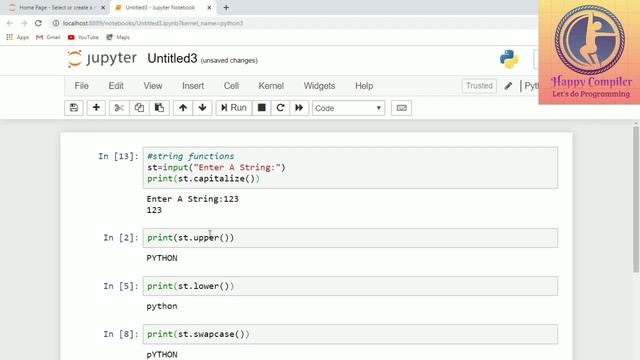This screenshot has width=640, height=360.
Task: Go forward in browser history
Action: (x=24, y=23)
